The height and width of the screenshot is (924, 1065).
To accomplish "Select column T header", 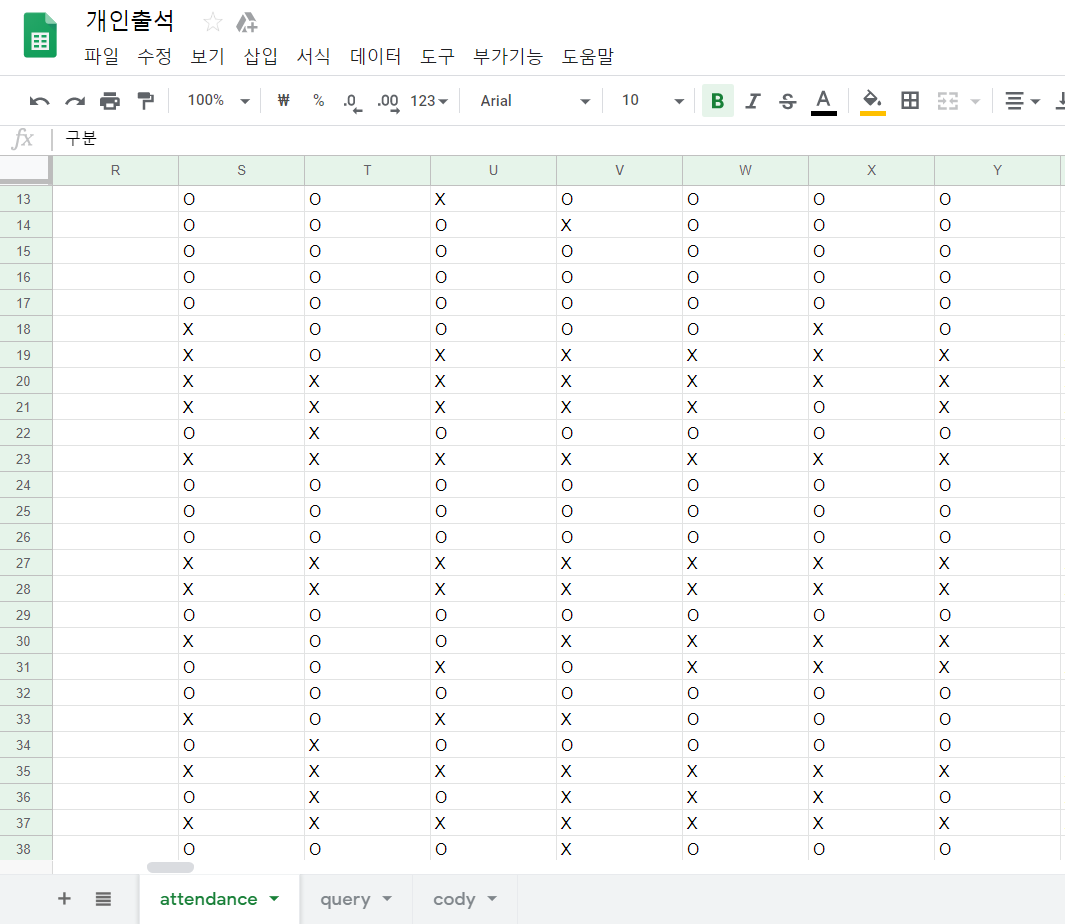I will coord(367,171).
